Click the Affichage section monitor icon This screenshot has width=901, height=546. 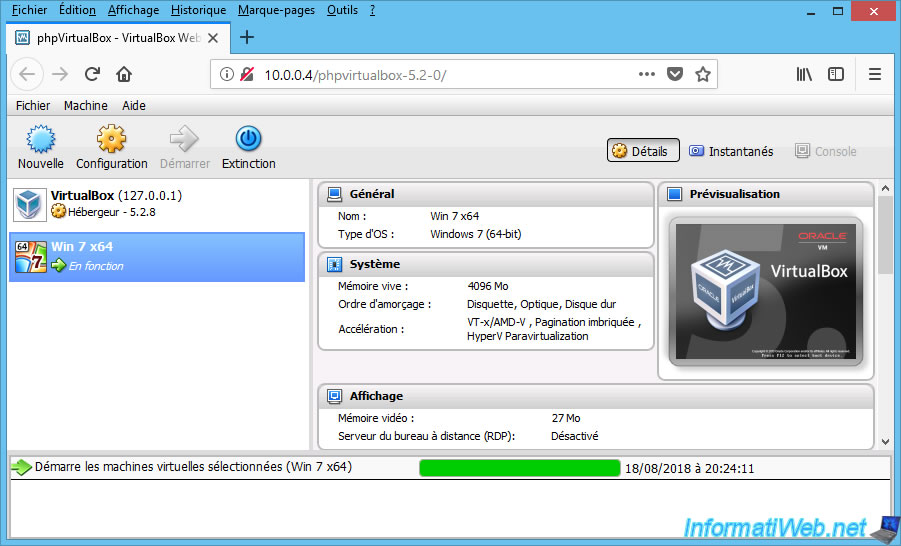click(334, 396)
